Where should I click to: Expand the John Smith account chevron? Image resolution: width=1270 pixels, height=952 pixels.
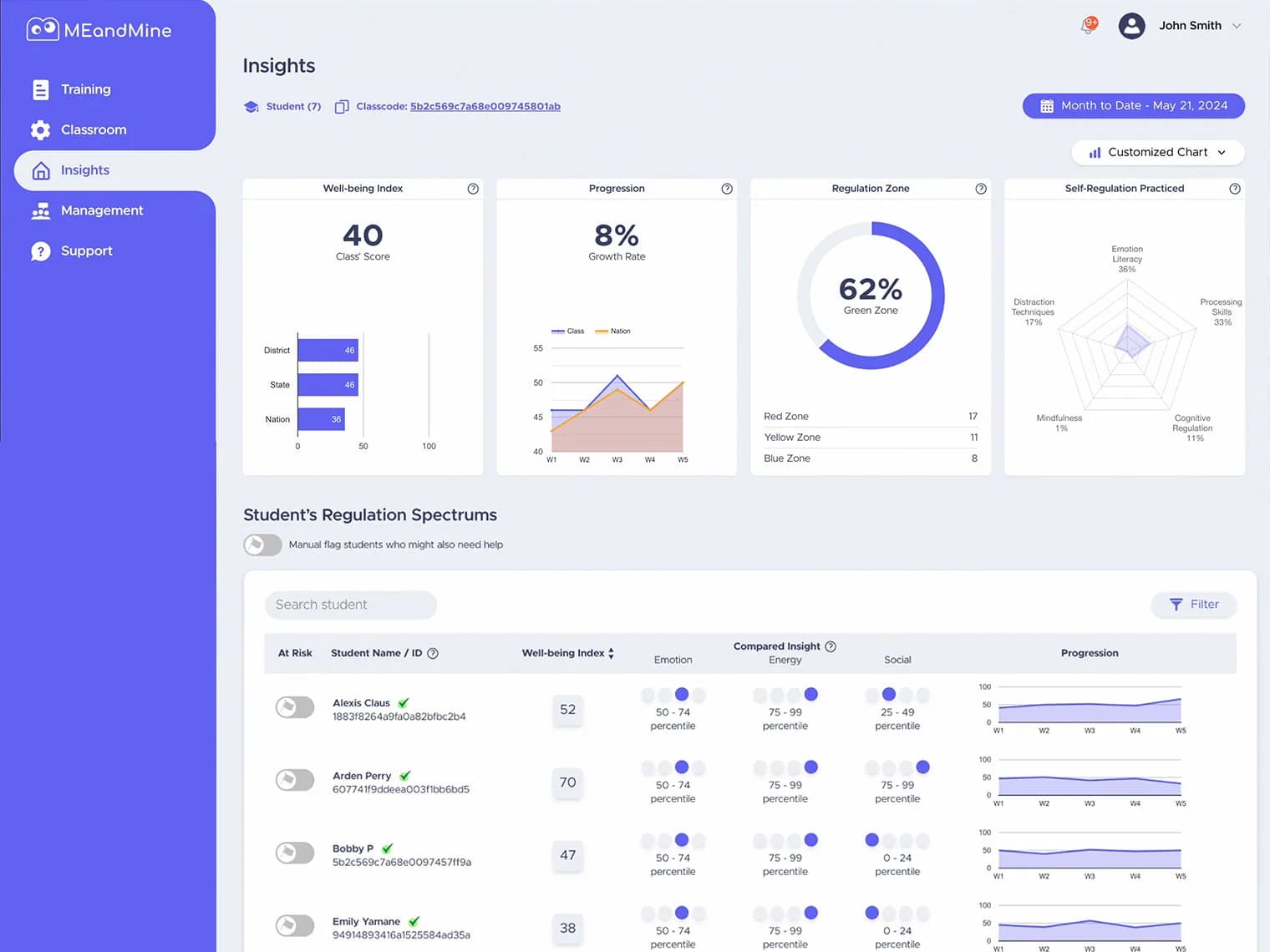(1237, 26)
